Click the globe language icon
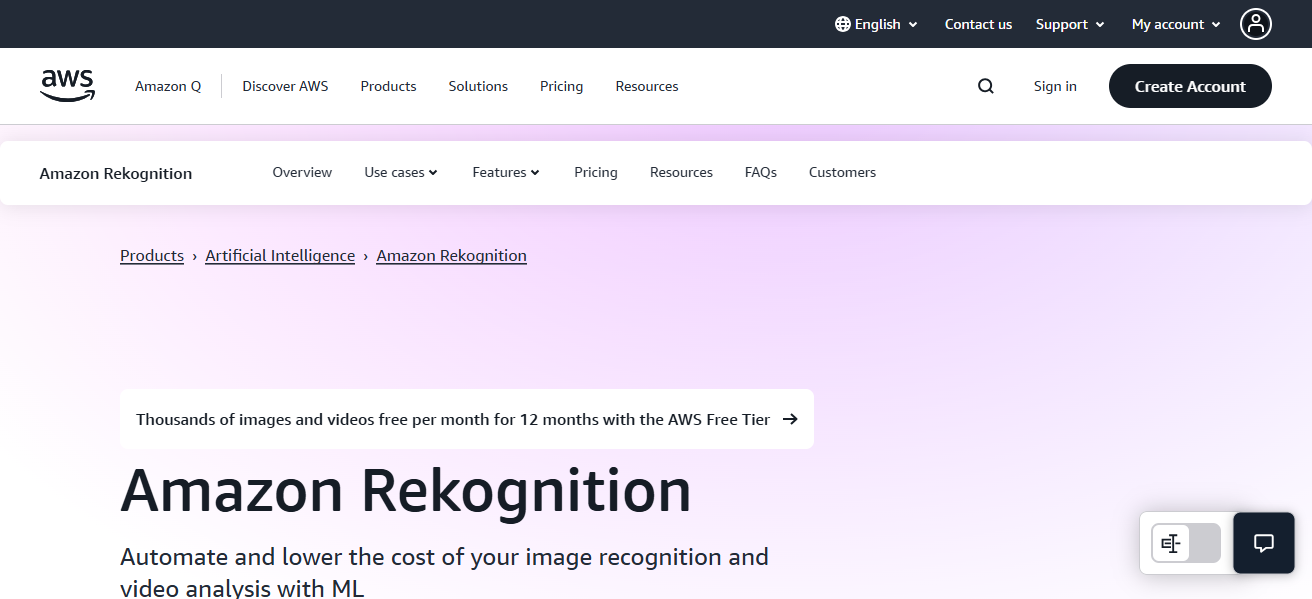 (x=842, y=24)
